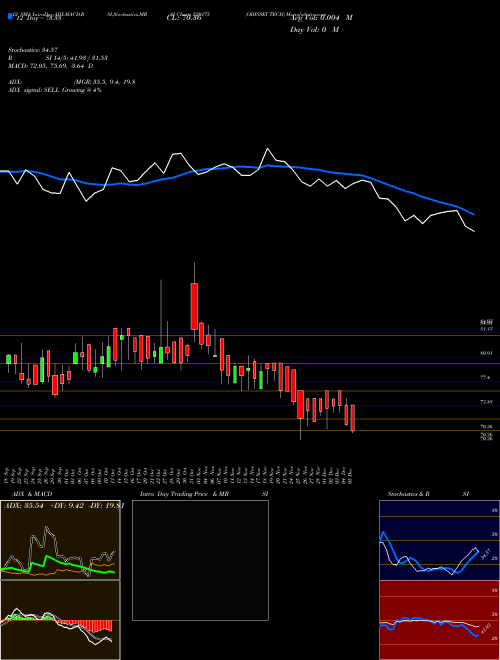Image resolution: width=500 pixels, height=660 pixels.
Task: Click the 'Stochastics & R' panel title
Action: pos(409,494)
